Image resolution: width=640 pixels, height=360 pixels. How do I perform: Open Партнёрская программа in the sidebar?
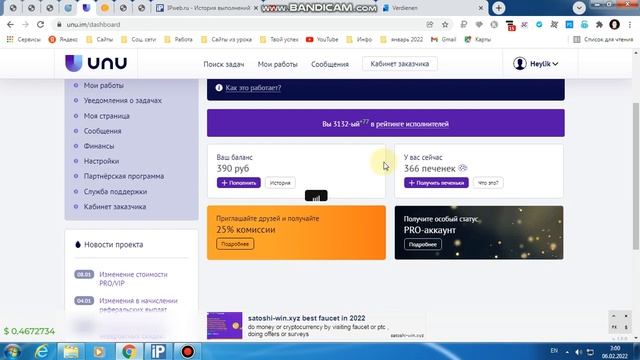click(124, 176)
